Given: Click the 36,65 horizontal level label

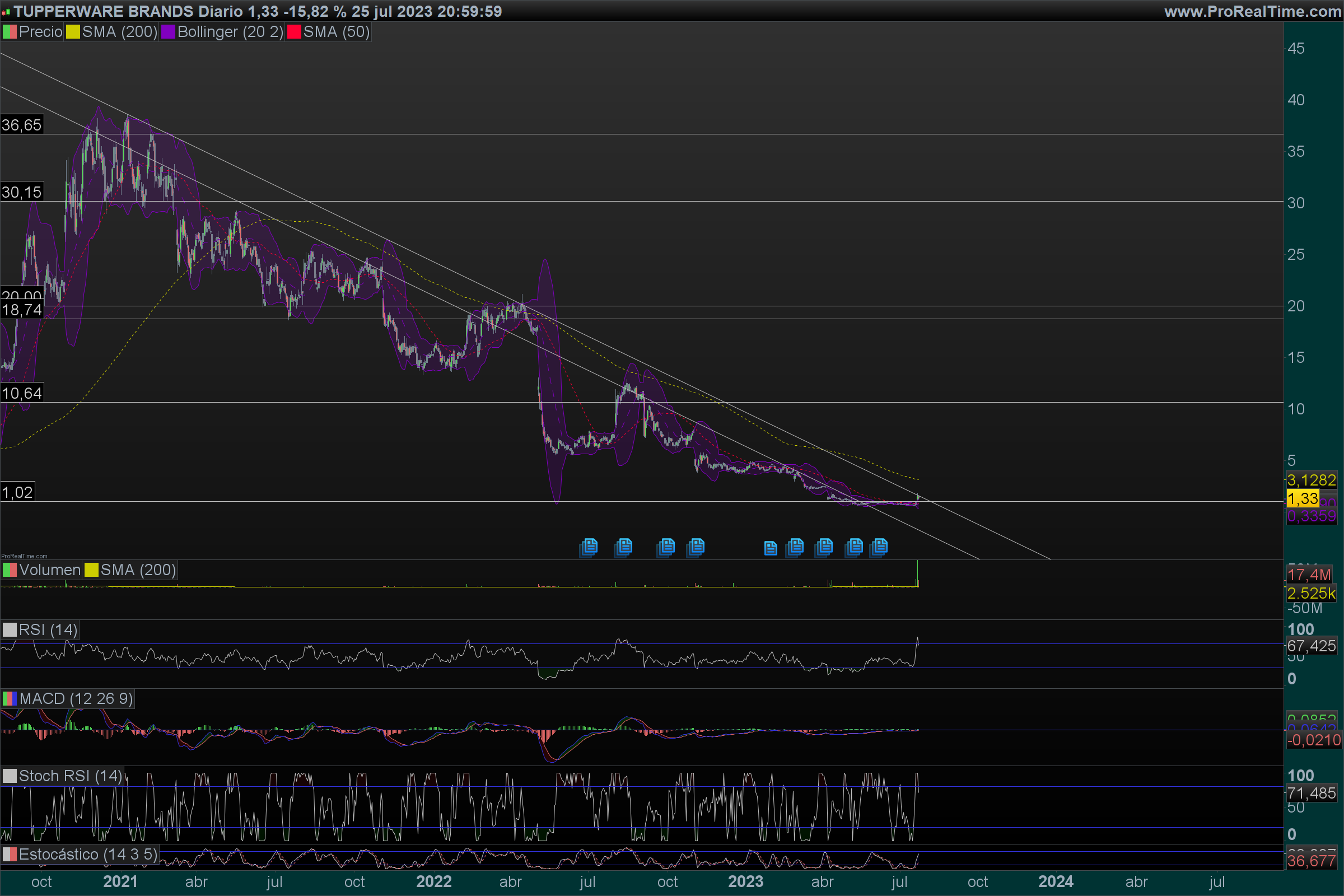Looking at the screenshot, I should (22, 125).
